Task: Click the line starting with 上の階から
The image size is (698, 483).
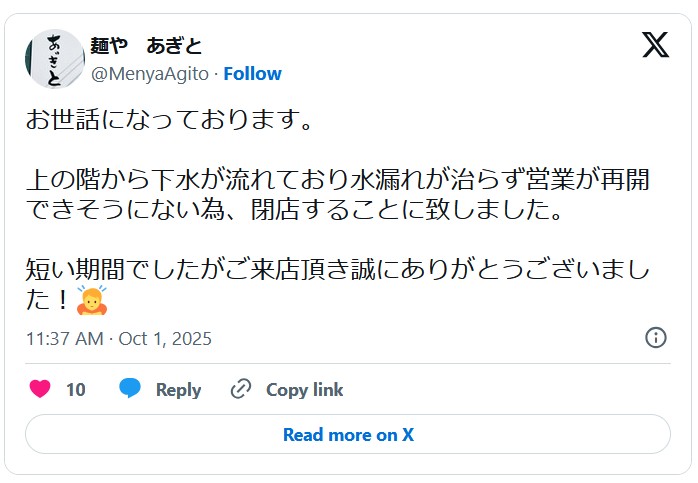Action: click(x=337, y=183)
